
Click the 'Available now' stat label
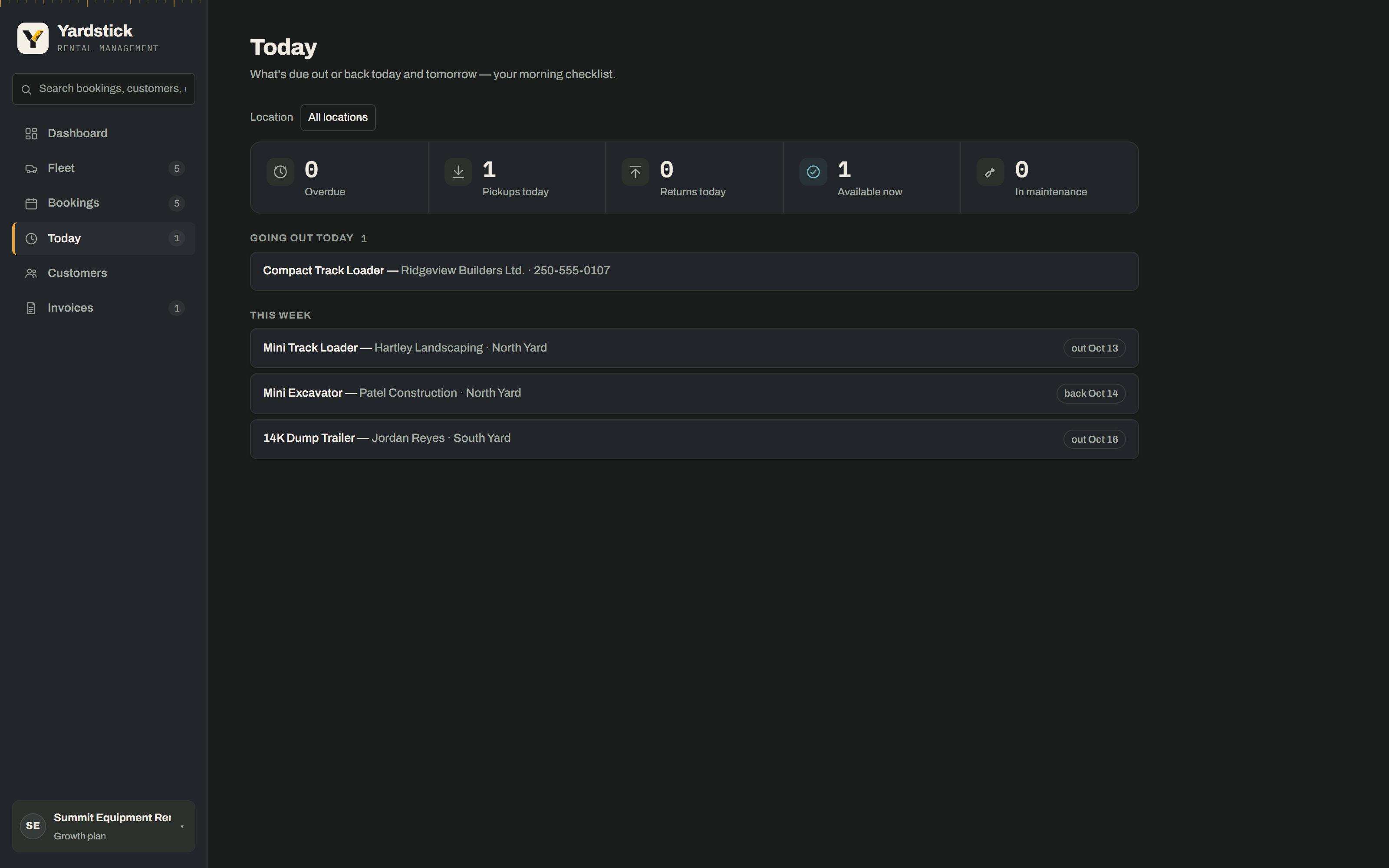coord(869,192)
